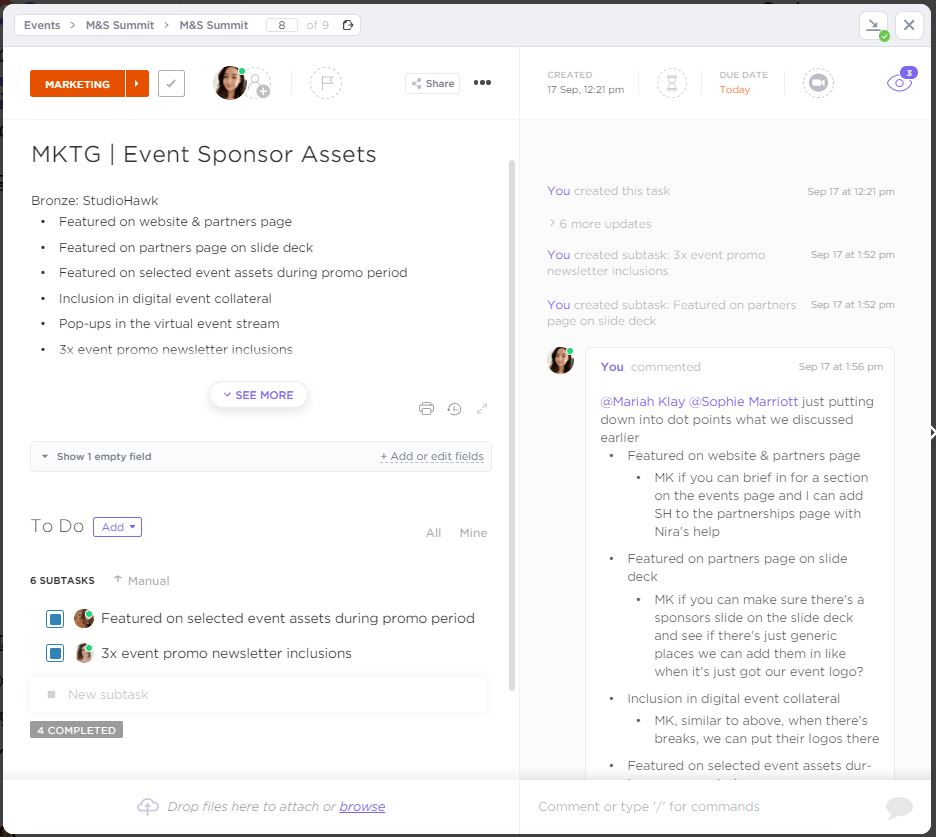Click the New subtask input field
This screenshot has height=837, width=936.
click(260, 694)
